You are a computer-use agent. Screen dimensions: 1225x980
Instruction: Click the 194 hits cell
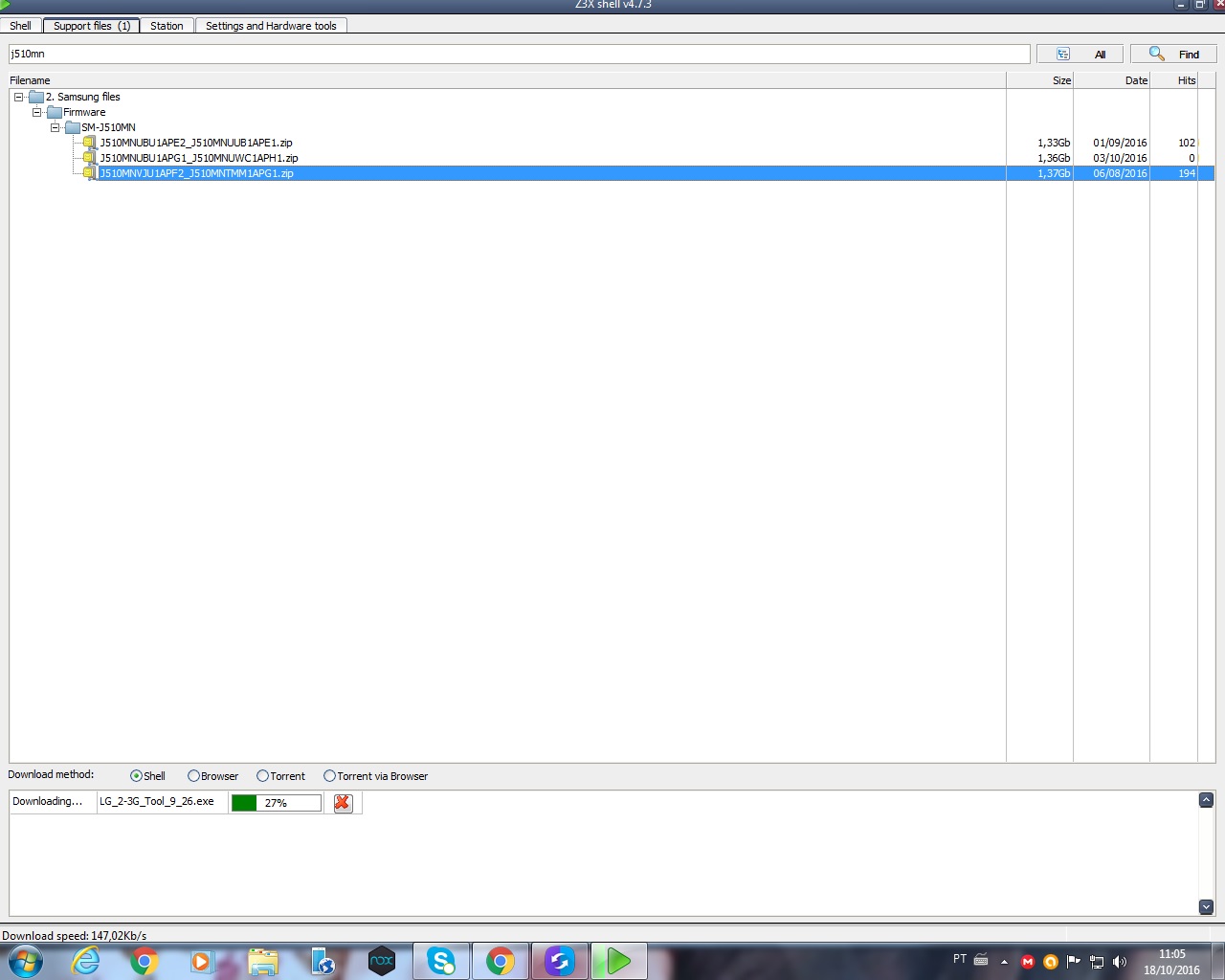pos(1187,173)
